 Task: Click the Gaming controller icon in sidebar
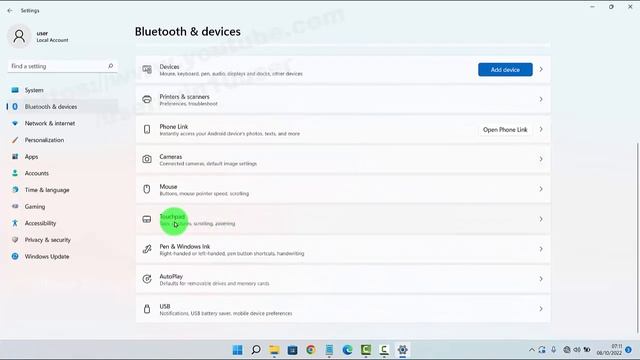tap(15, 207)
